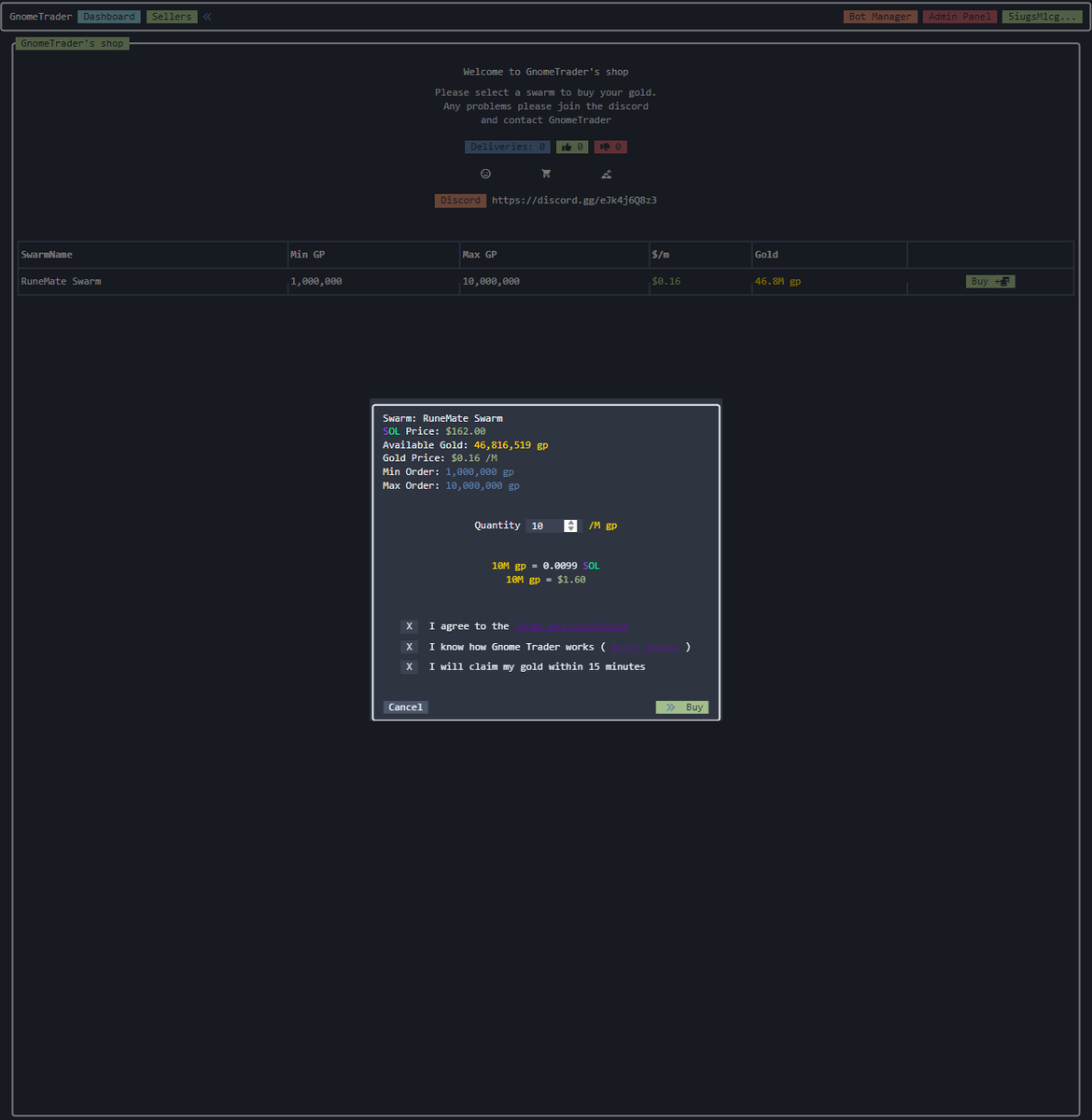Open the Discord invite button
The height and width of the screenshot is (1120, 1092).
click(x=460, y=200)
